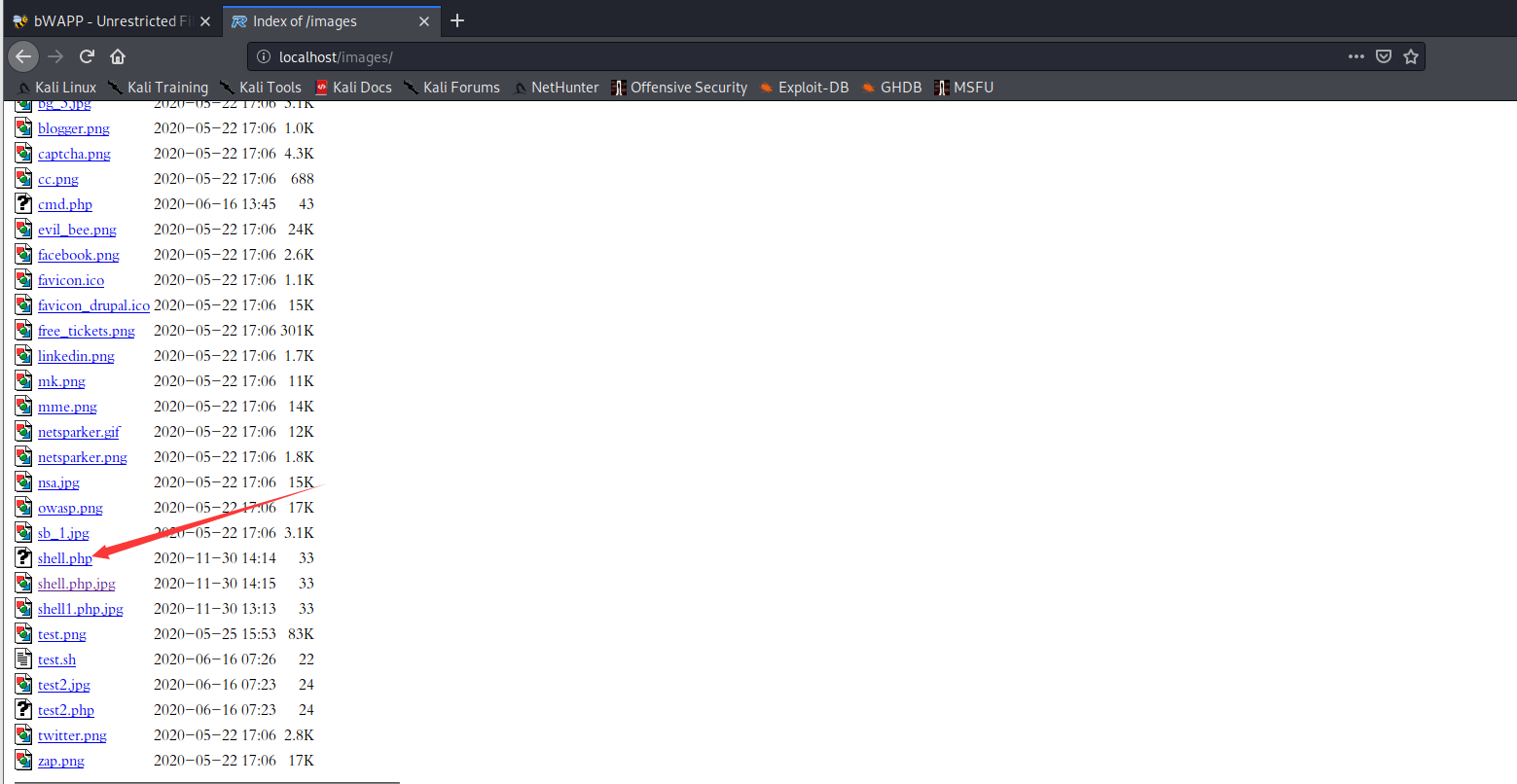Open a new browser tab
The height and width of the screenshot is (784, 1517).
coord(457,20)
